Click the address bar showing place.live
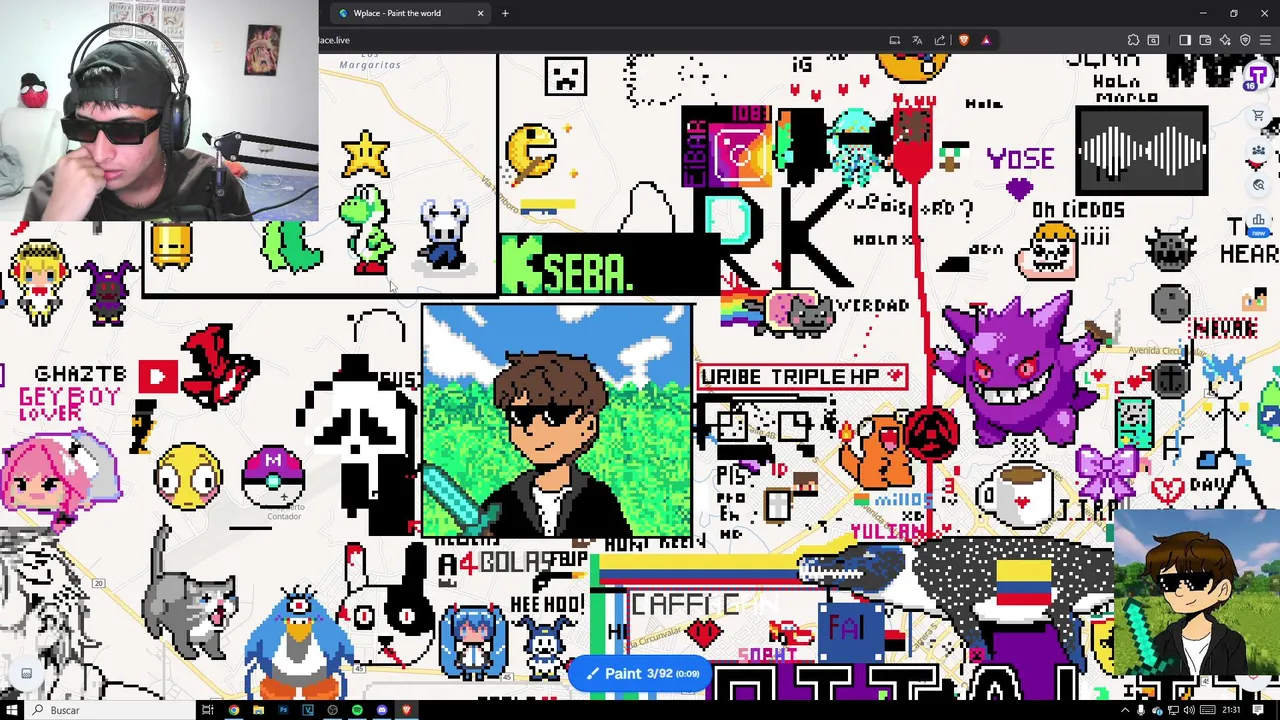This screenshot has height=720, width=1280. click(x=600, y=40)
